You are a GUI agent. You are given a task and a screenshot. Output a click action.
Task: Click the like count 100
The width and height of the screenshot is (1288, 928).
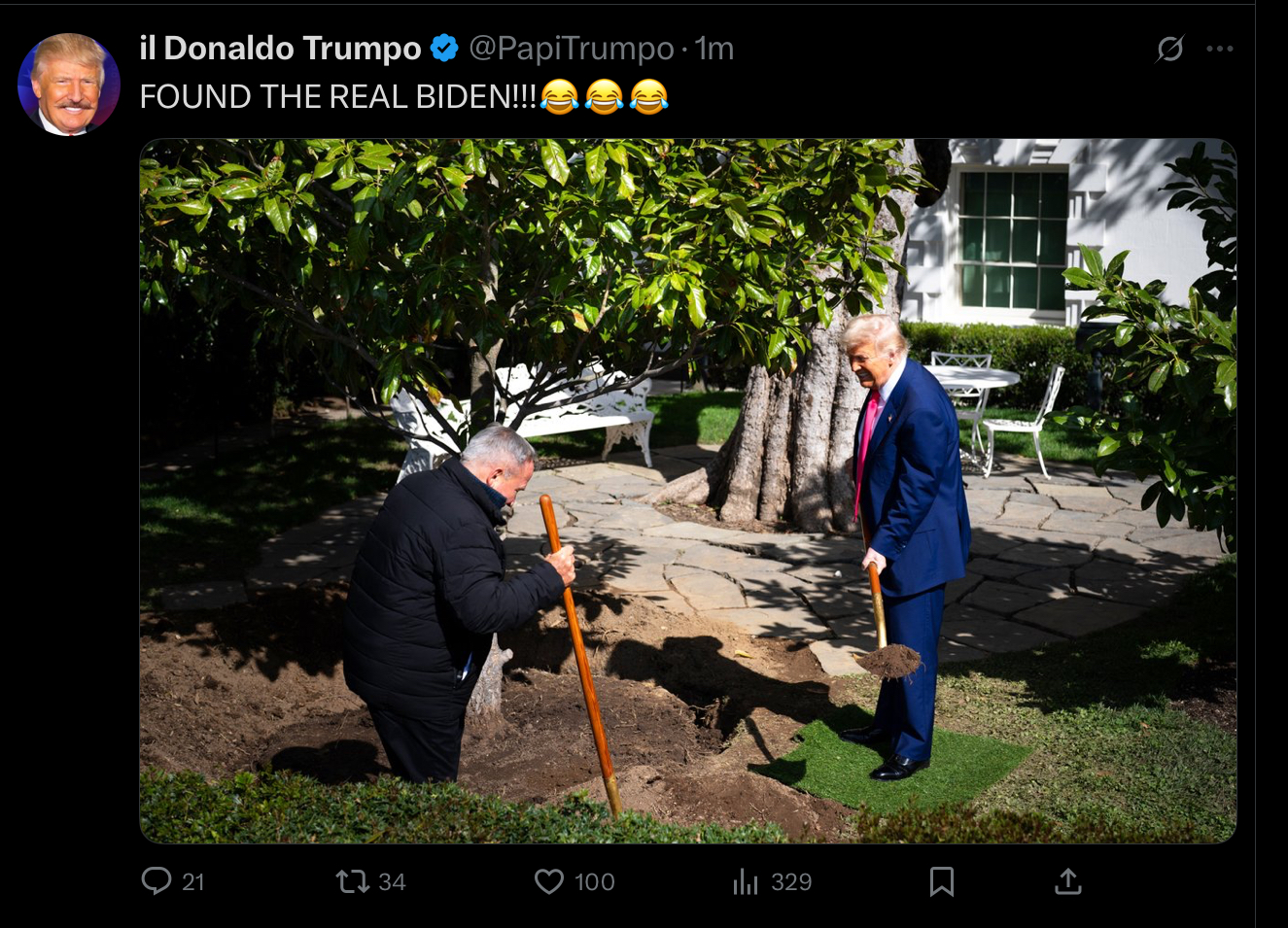tap(594, 881)
